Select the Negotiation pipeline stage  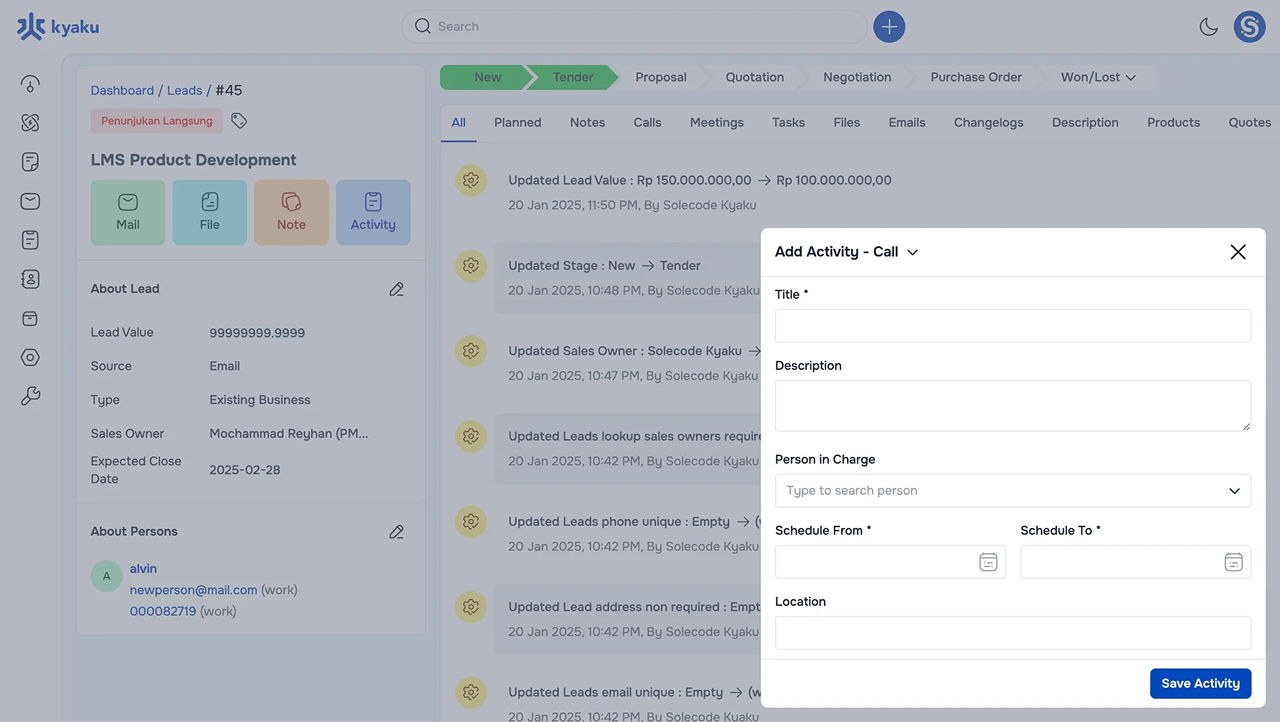click(857, 77)
